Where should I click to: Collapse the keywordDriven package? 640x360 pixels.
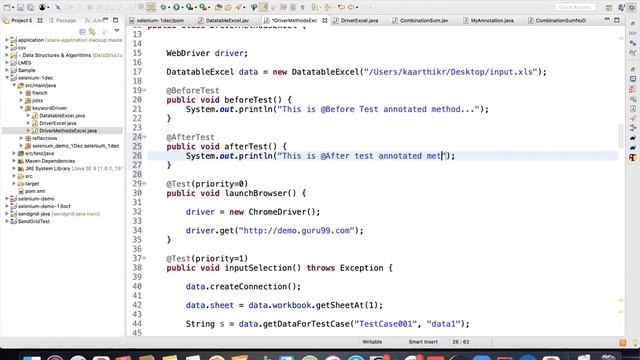tap(22, 108)
